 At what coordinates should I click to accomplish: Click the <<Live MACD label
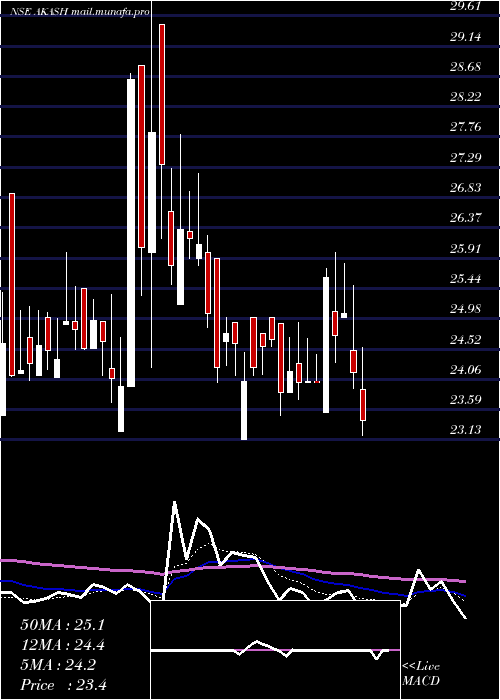[421, 673]
